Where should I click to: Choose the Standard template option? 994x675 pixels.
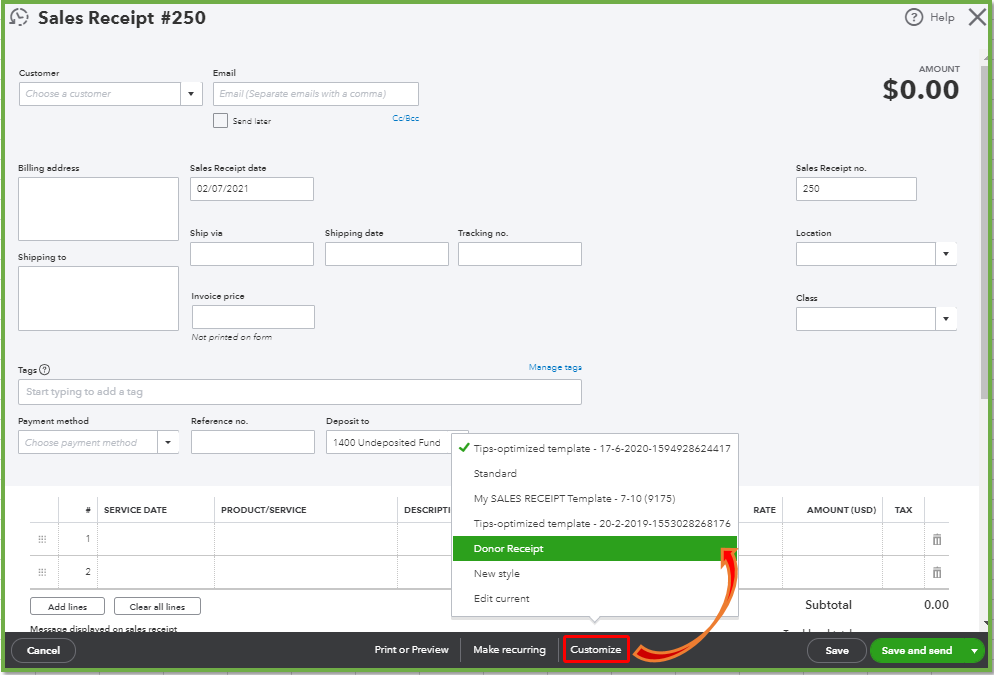coord(495,474)
